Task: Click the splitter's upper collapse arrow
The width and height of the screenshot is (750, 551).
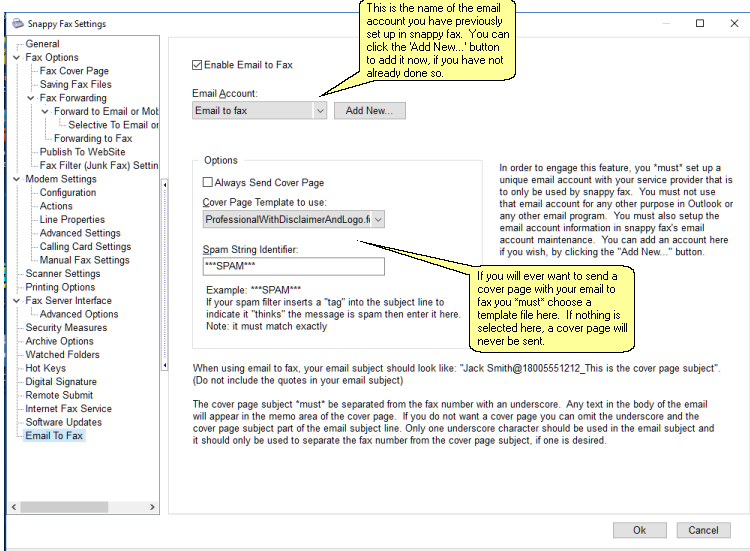Action: click(165, 185)
